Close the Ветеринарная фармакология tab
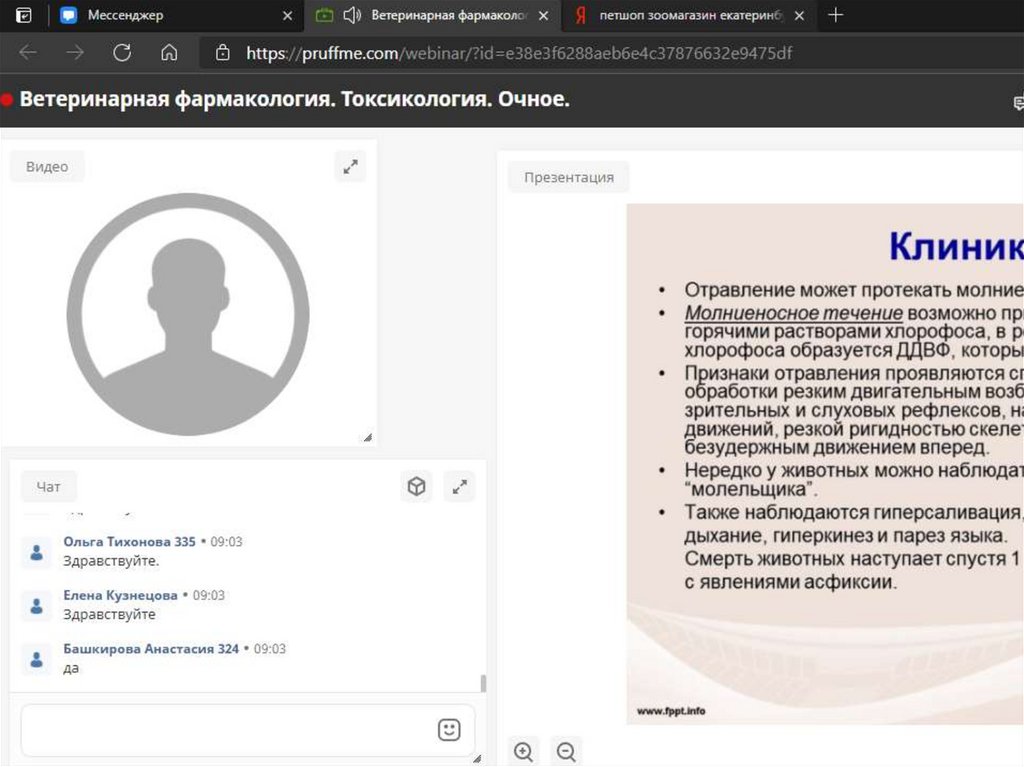The height and width of the screenshot is (767, 1024). (x=543, y=15)
